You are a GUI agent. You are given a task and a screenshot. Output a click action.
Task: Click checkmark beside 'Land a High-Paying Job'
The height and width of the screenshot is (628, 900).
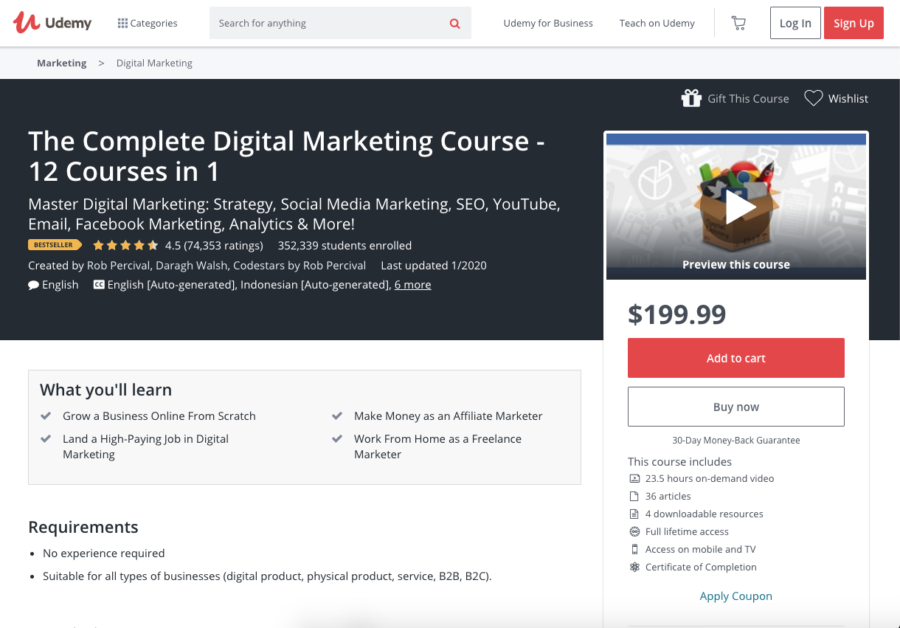(46, 439)
